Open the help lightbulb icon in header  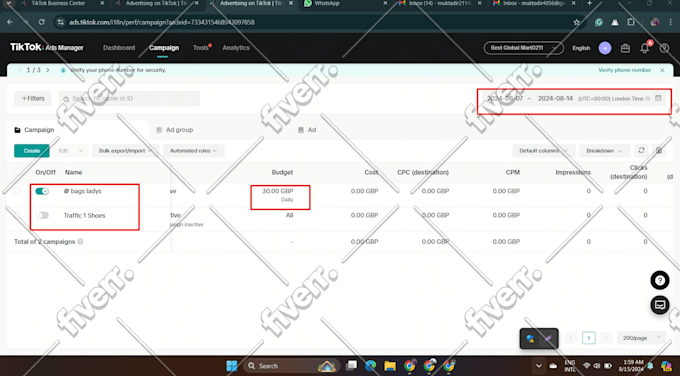[x=664, y=48]
